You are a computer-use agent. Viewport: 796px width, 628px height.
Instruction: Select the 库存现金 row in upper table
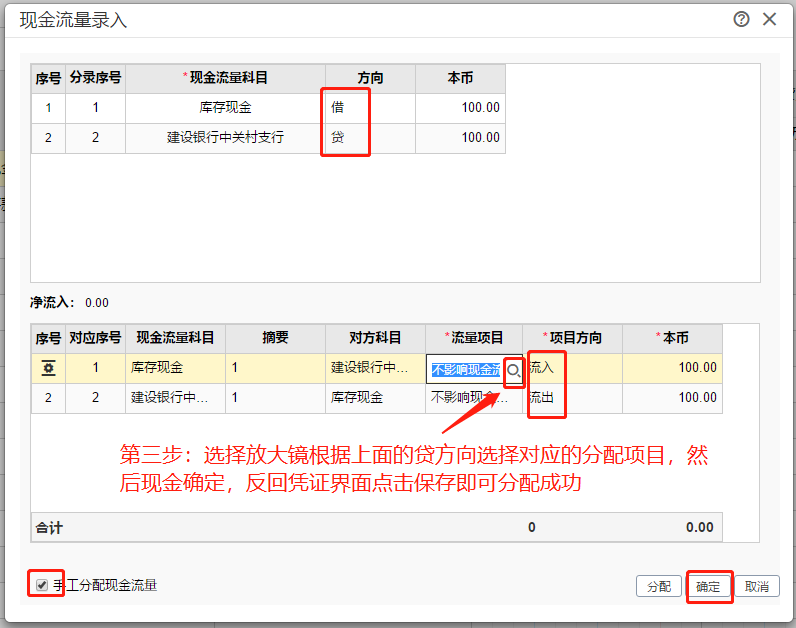click(x=225, y=108)
